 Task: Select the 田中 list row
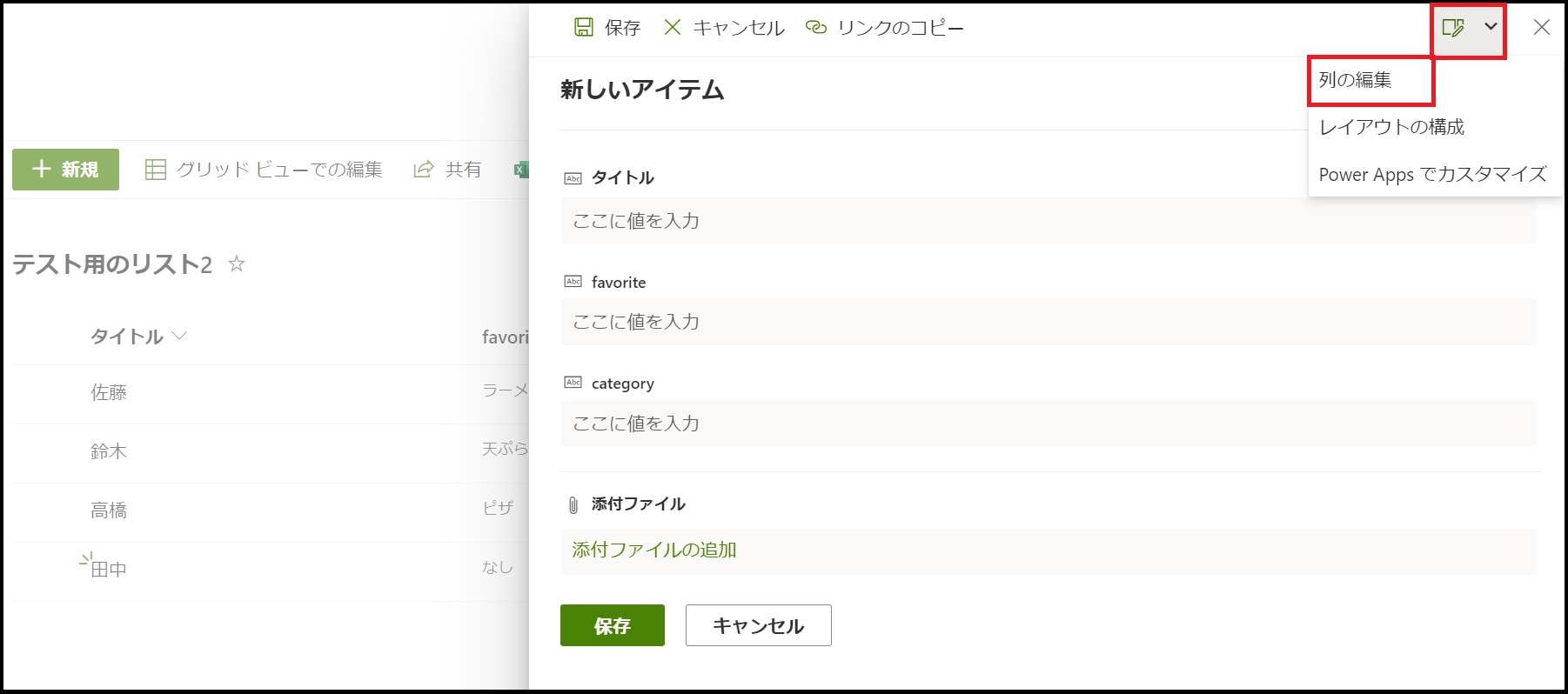point(270,570)
